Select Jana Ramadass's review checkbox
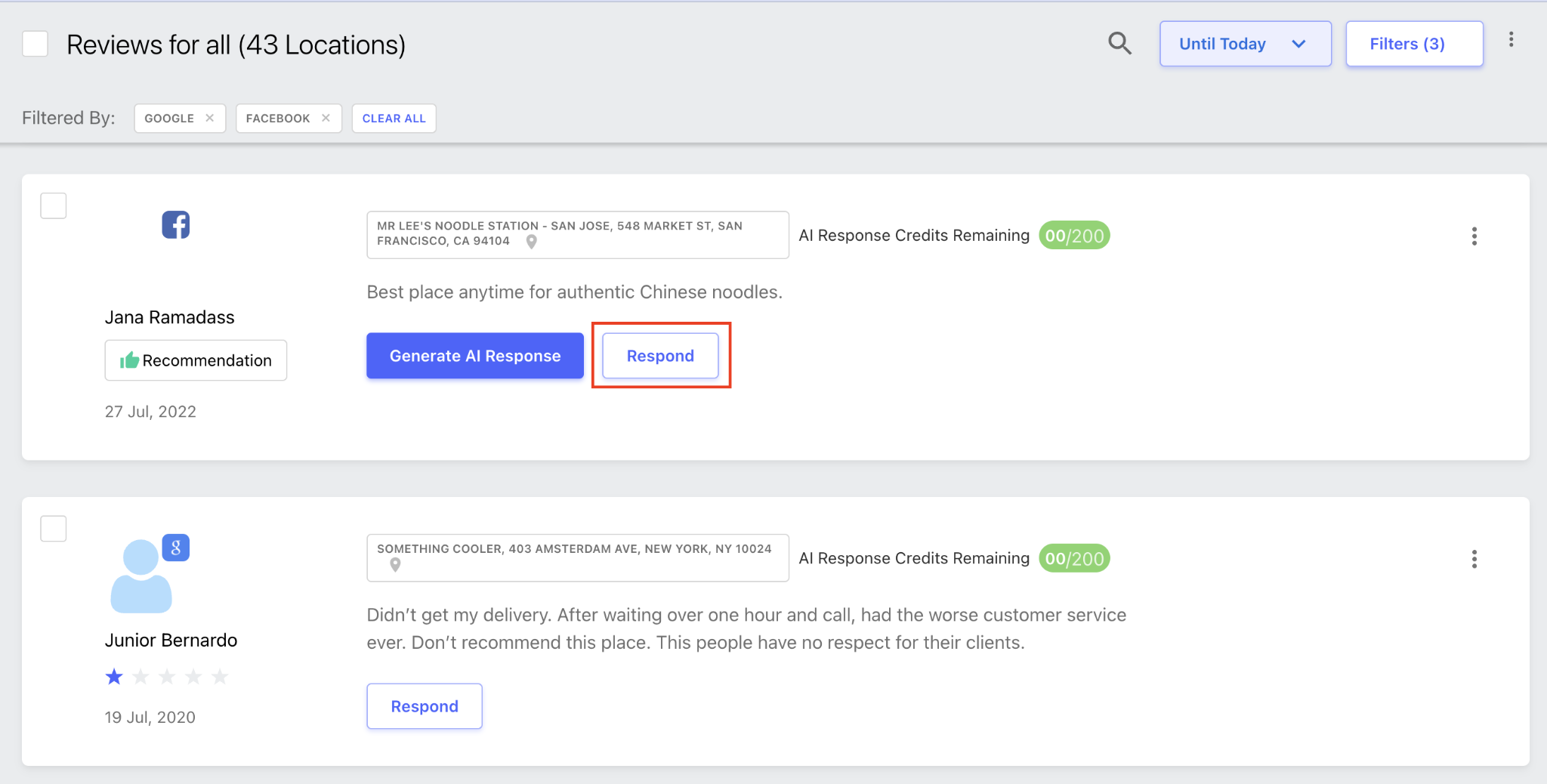The image size is (1547, 784). [x=53, y=205]
